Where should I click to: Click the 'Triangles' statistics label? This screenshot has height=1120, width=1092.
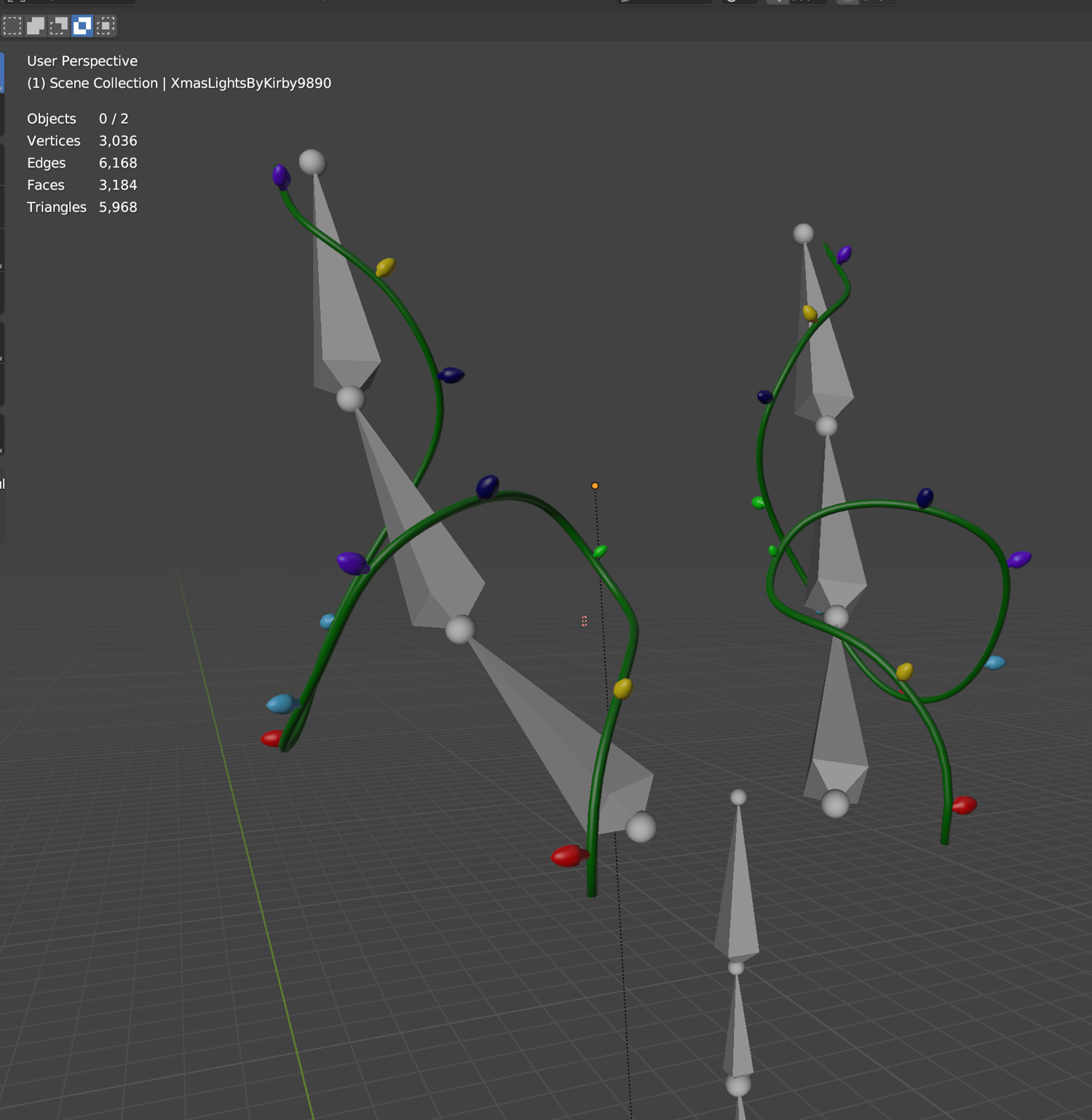tap(57, 208)
